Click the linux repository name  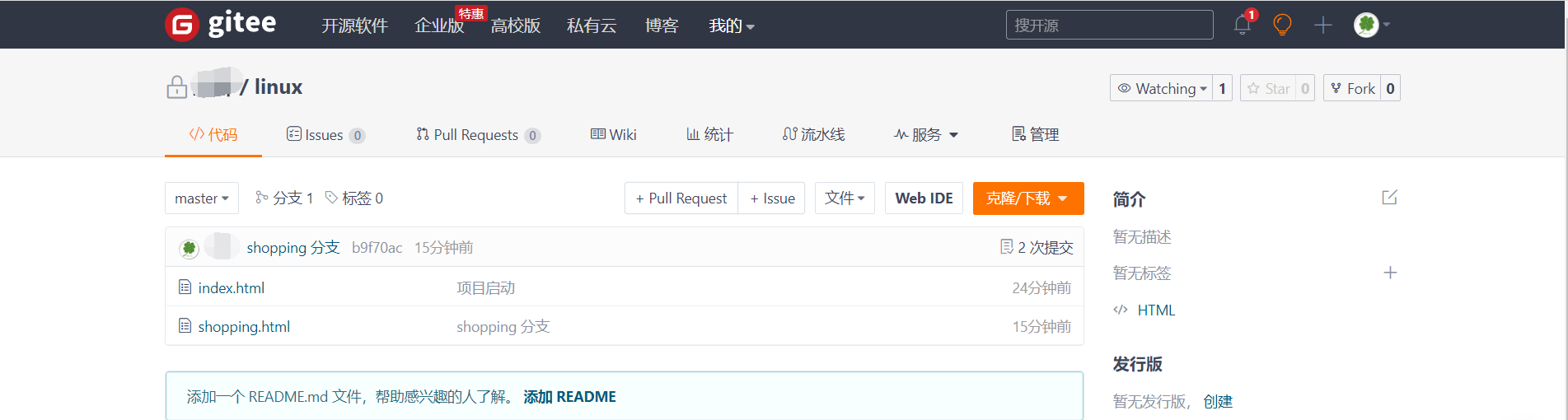(278, 86)
